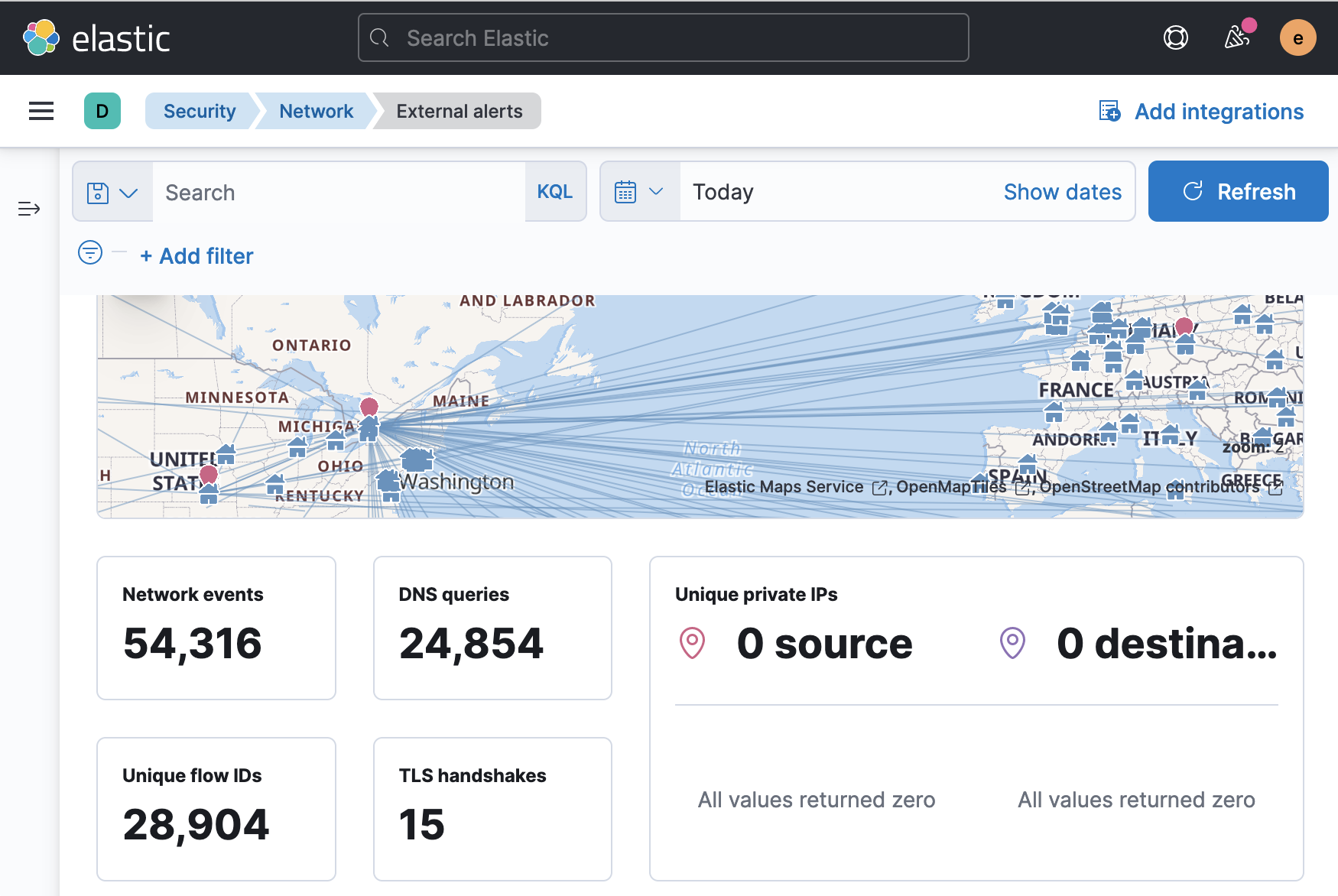1338x896 pixels.
Task: Click the Network events value 54,316
Action: tap(193, 643)
